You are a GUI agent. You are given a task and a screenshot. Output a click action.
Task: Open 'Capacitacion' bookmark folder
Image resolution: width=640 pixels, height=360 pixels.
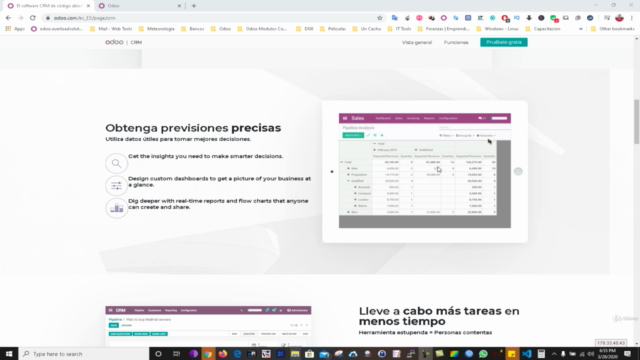point(543,29)
